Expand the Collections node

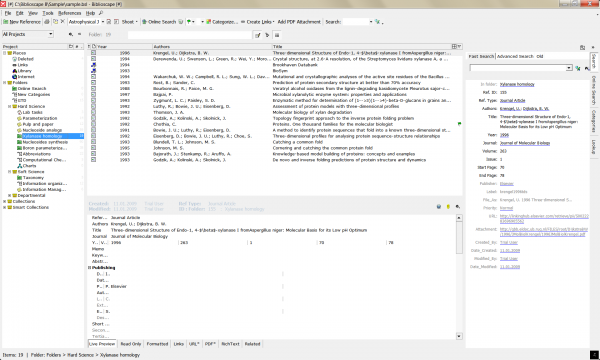5,201
